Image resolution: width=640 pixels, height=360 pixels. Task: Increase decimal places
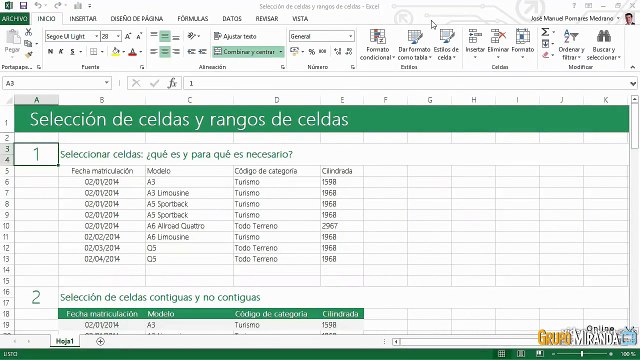[x=338, y=51]
